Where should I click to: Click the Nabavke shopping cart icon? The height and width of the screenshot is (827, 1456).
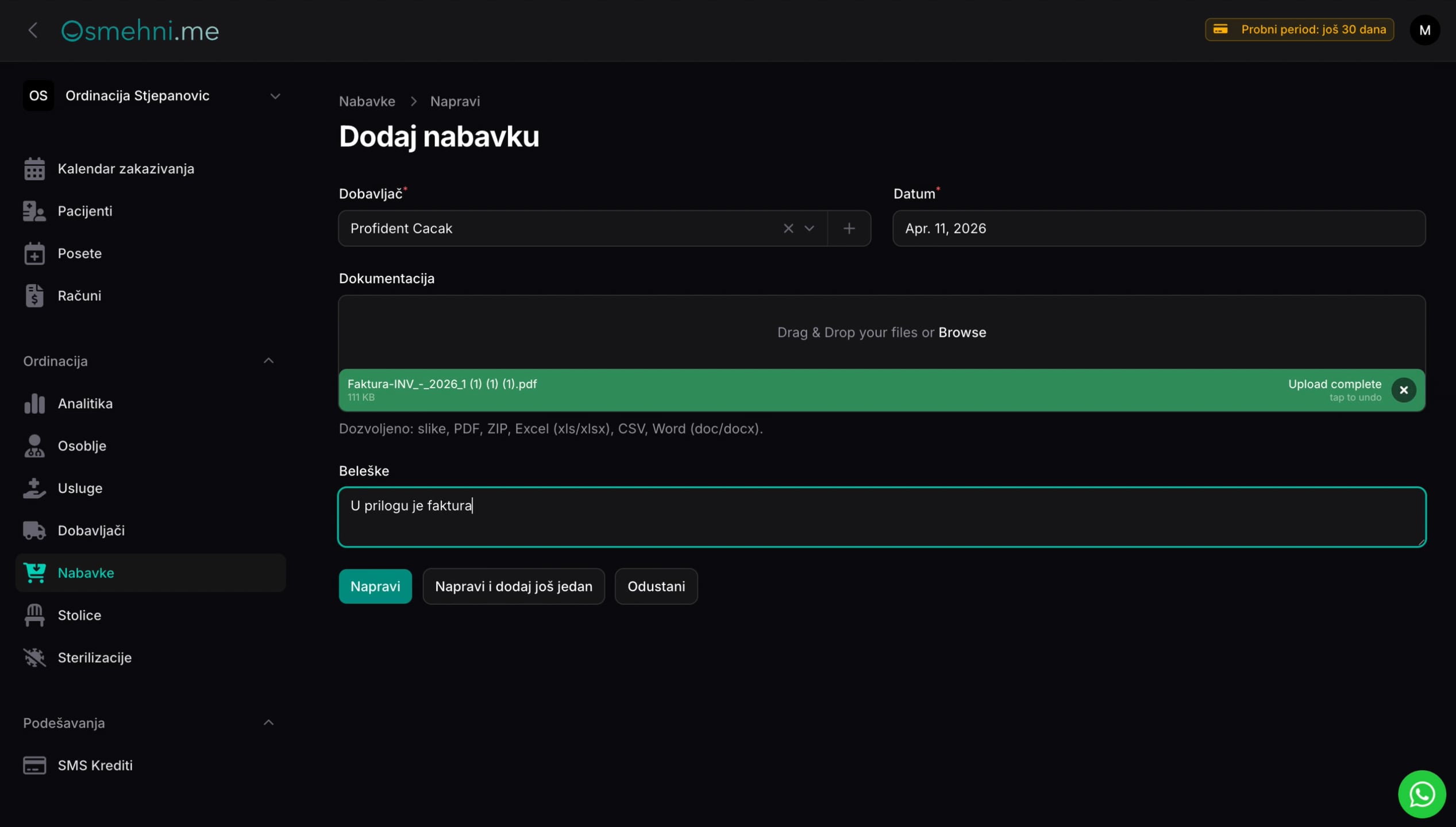(x=34, y=573)
